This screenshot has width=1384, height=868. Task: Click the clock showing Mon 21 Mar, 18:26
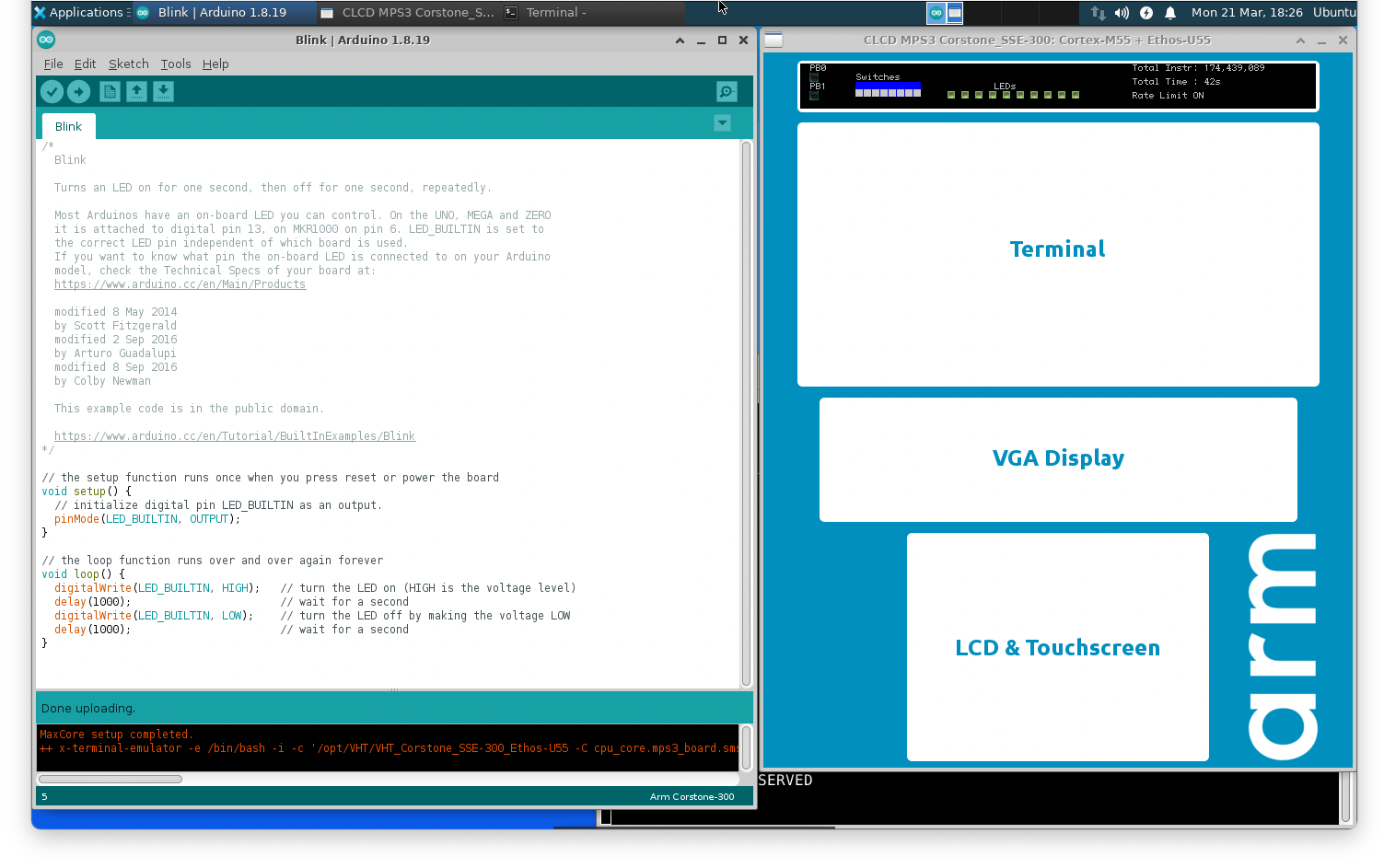(1247, 12)
